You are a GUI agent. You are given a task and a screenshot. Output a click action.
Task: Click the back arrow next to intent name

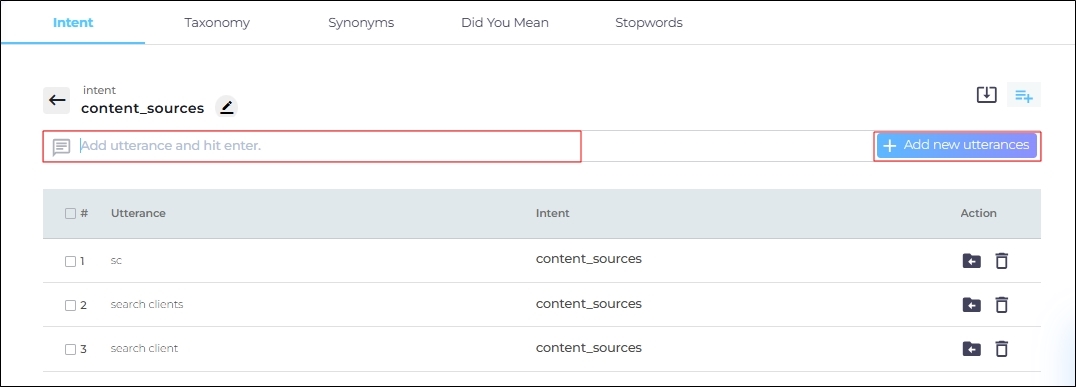click(x=57, y=100)
